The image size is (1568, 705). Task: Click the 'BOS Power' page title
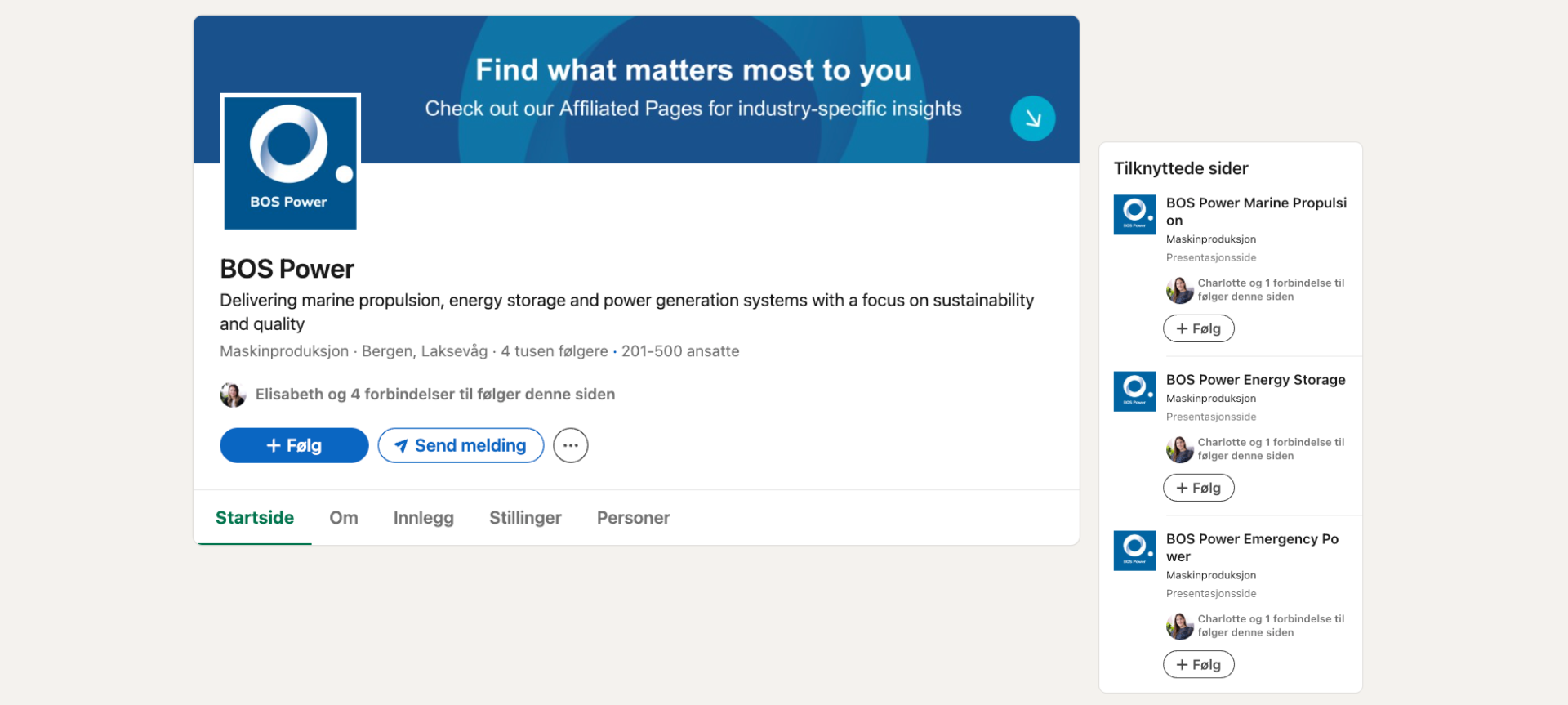287,269
